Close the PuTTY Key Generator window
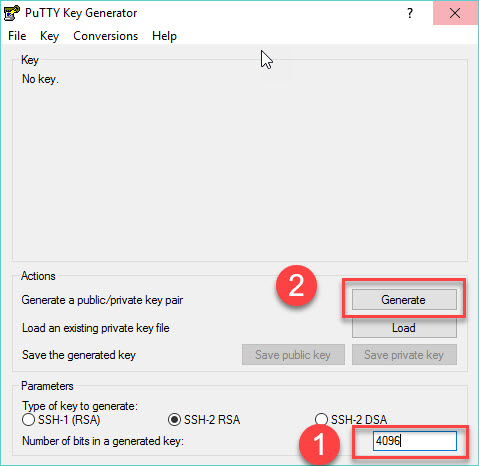Viewport: 479px width, 466px height. 455,13
